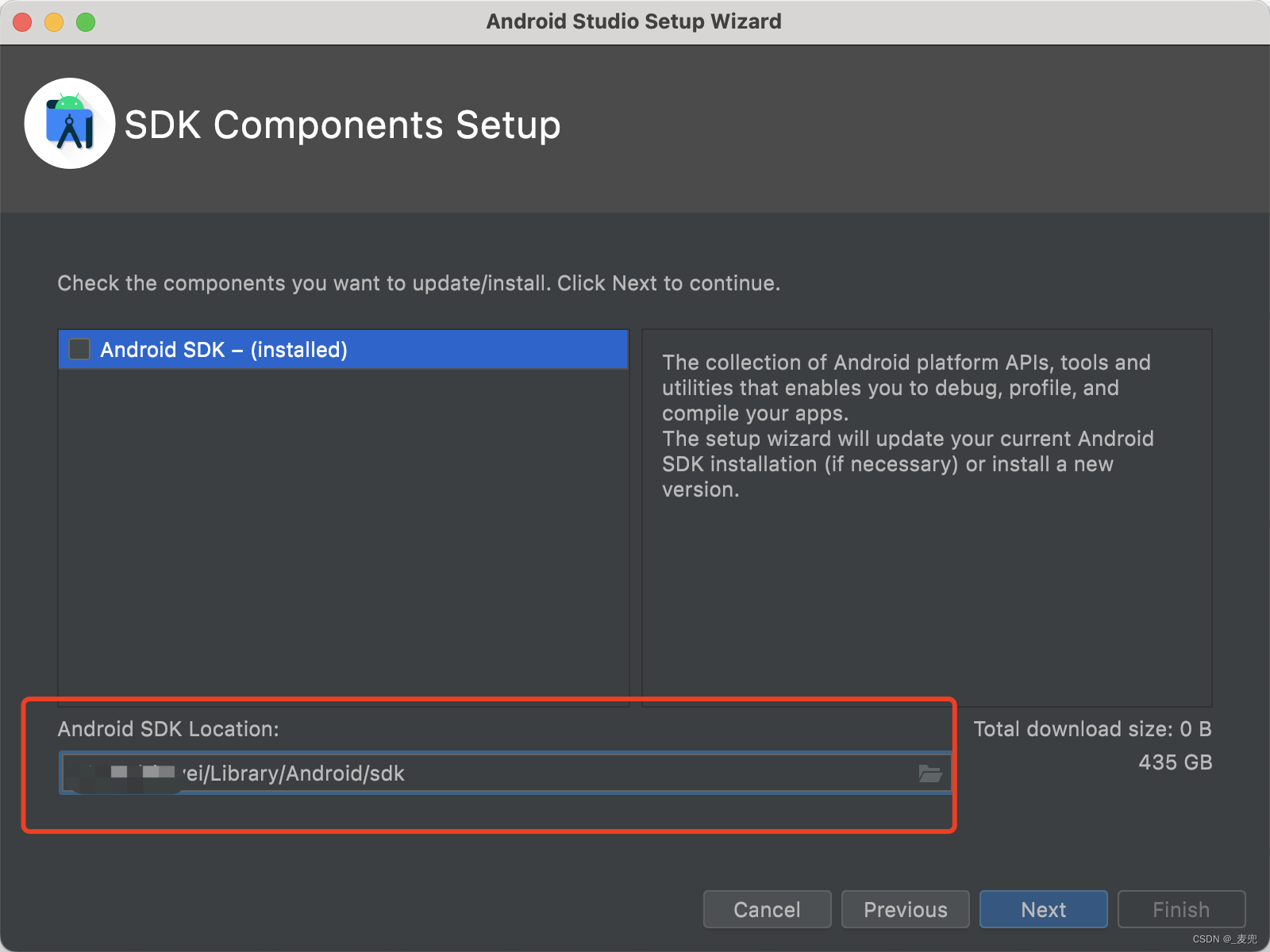Click the Android Studio logo icon

(x=70, y=124)
